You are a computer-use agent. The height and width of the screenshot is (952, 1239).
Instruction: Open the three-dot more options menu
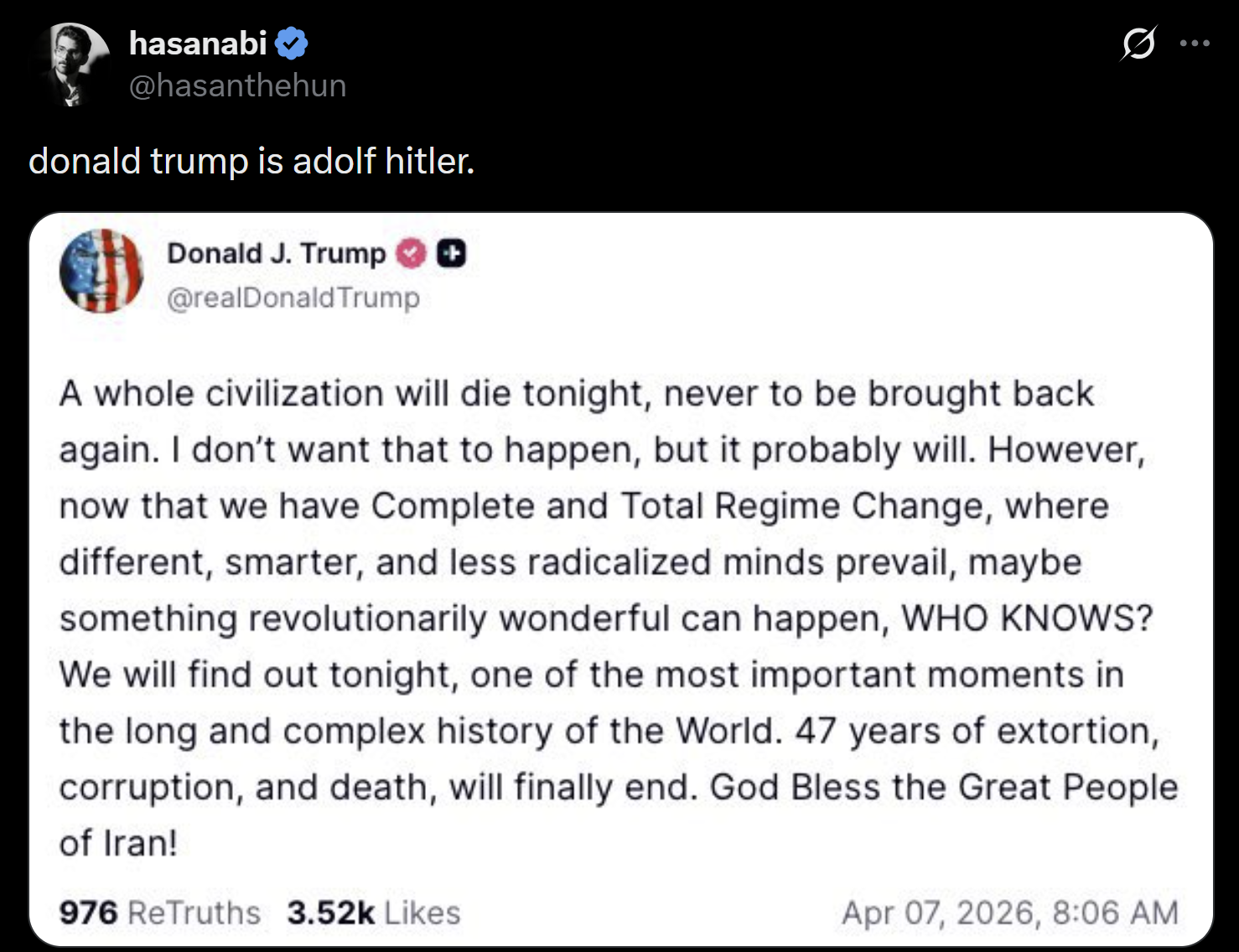(1195, 44)
